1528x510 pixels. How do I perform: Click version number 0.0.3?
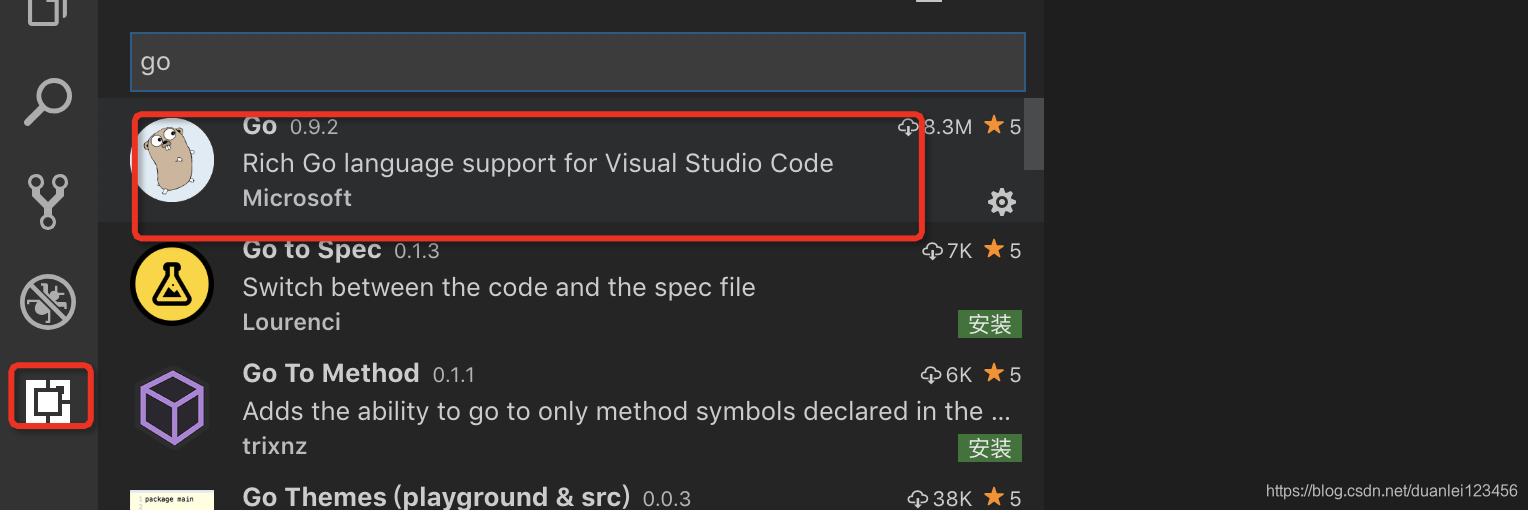coord(667,498)
